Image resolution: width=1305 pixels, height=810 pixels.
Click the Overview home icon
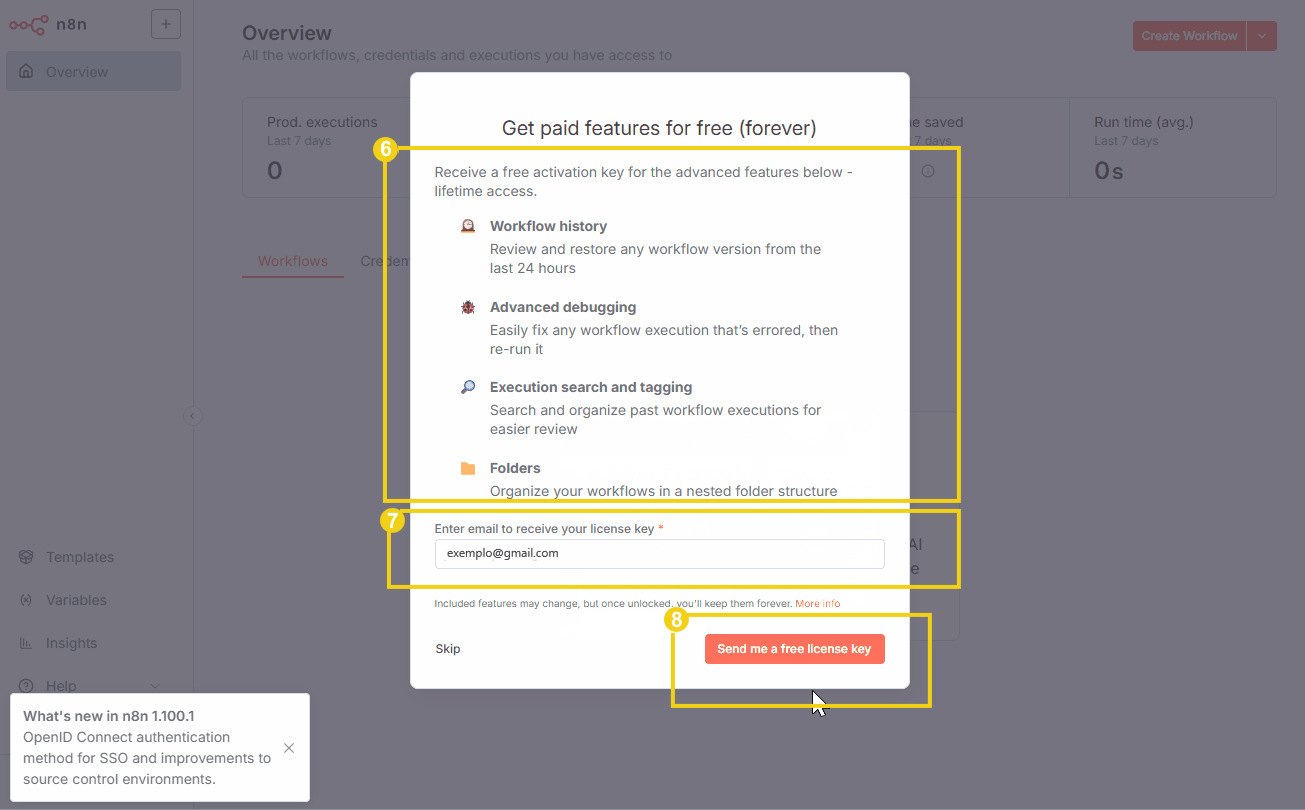26,72
